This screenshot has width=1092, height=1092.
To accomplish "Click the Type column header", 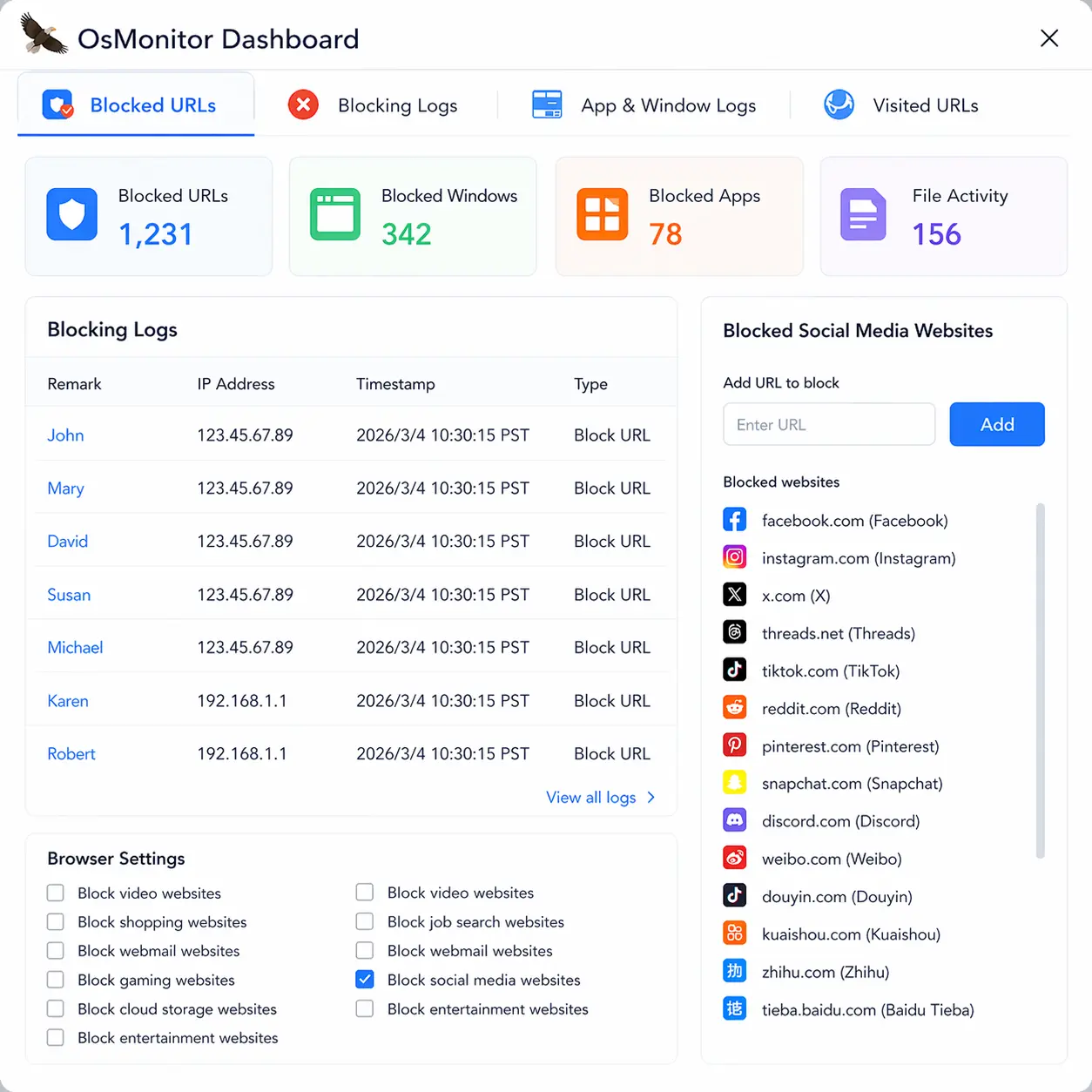I will coord(590,384).
